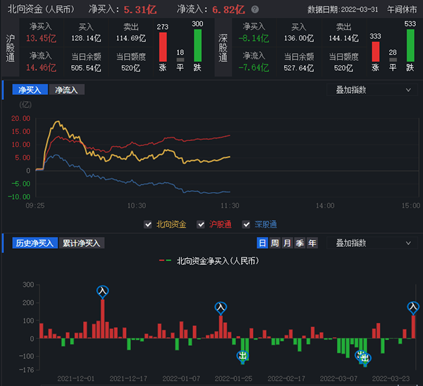423x386 pixels.
Task: Select the 月 period button
Action: coord(287,243)
